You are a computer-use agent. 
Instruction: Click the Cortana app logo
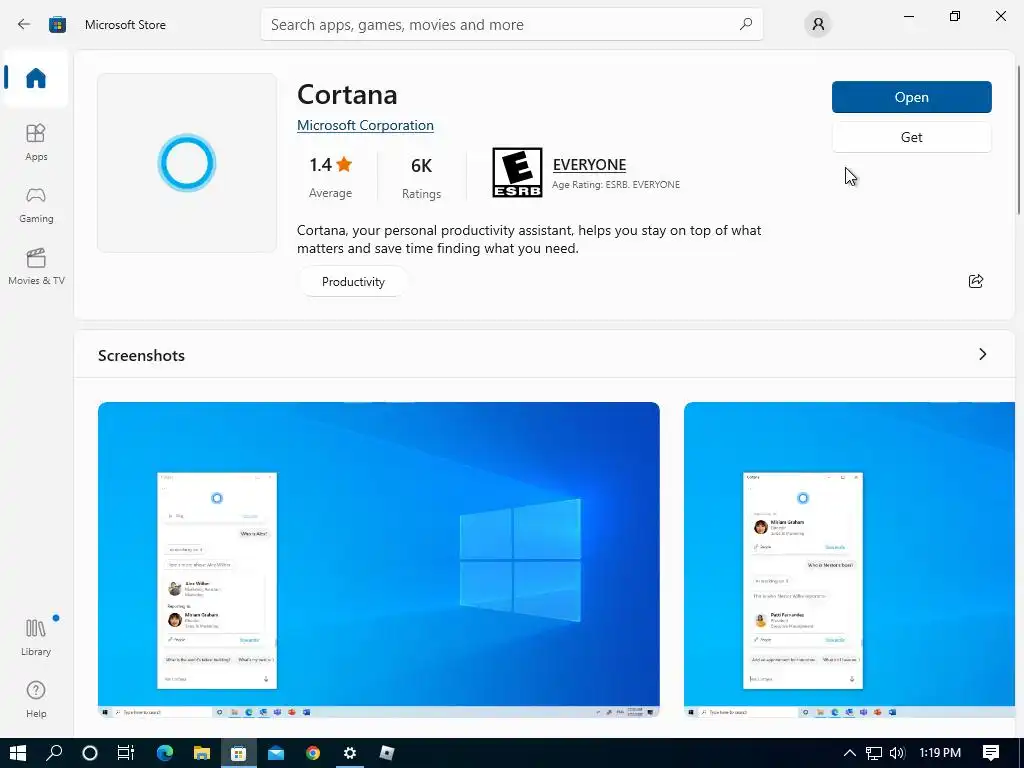tap(187, 163)
